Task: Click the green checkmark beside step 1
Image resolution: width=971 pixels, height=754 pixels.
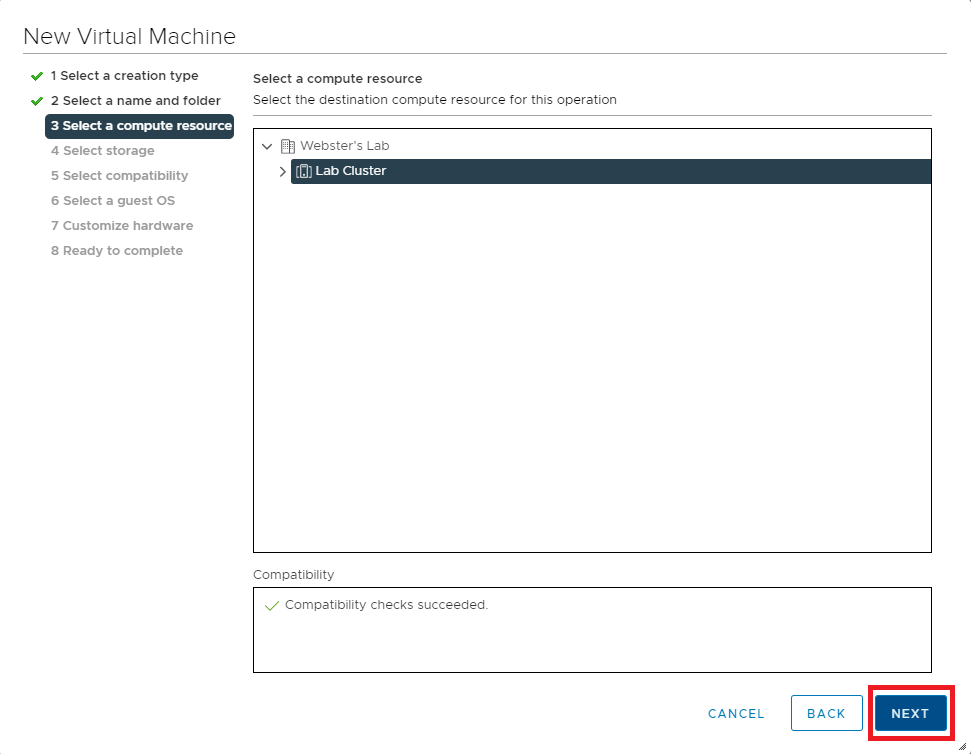Action: click(x=37, y=76)
